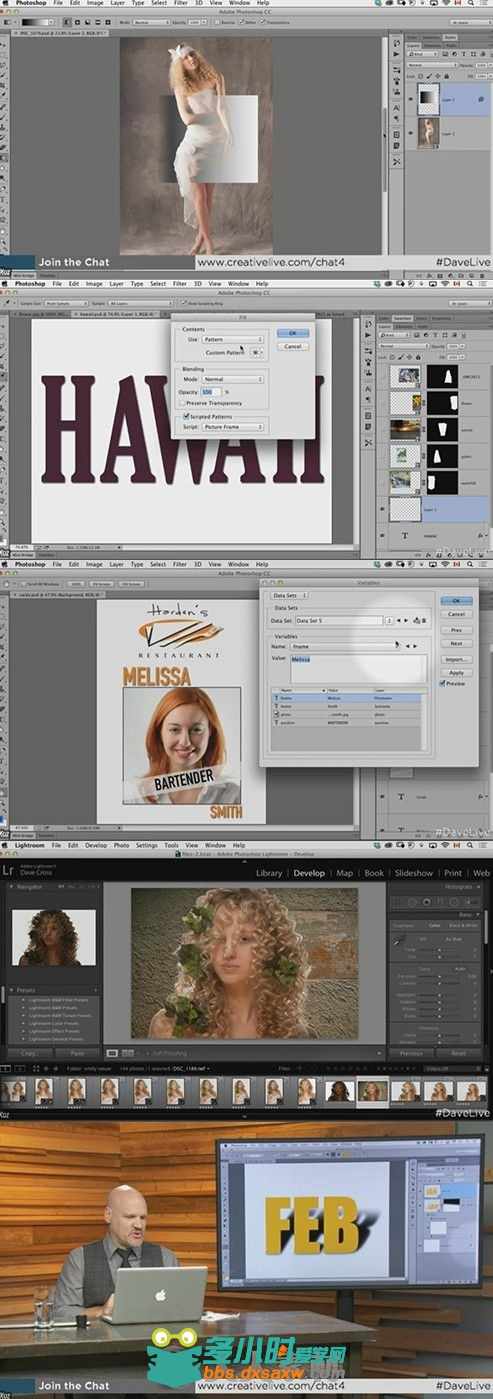Go to previous data set with left arrow icon
Image resolution: width=493 pixels, height=1399 pixels.
(397, 621)
